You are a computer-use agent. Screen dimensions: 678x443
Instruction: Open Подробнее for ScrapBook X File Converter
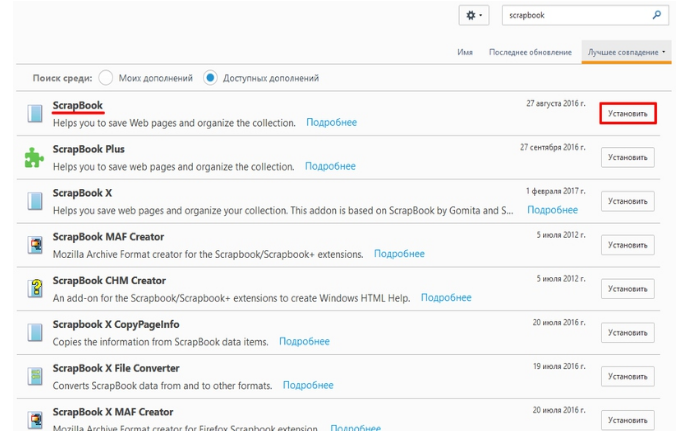308,386
